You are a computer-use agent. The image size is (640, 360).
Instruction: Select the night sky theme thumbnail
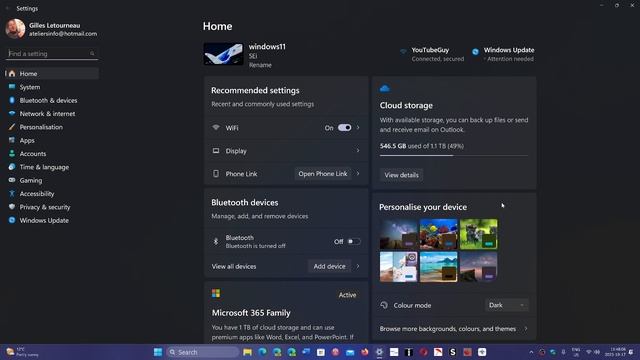[398, 234]
